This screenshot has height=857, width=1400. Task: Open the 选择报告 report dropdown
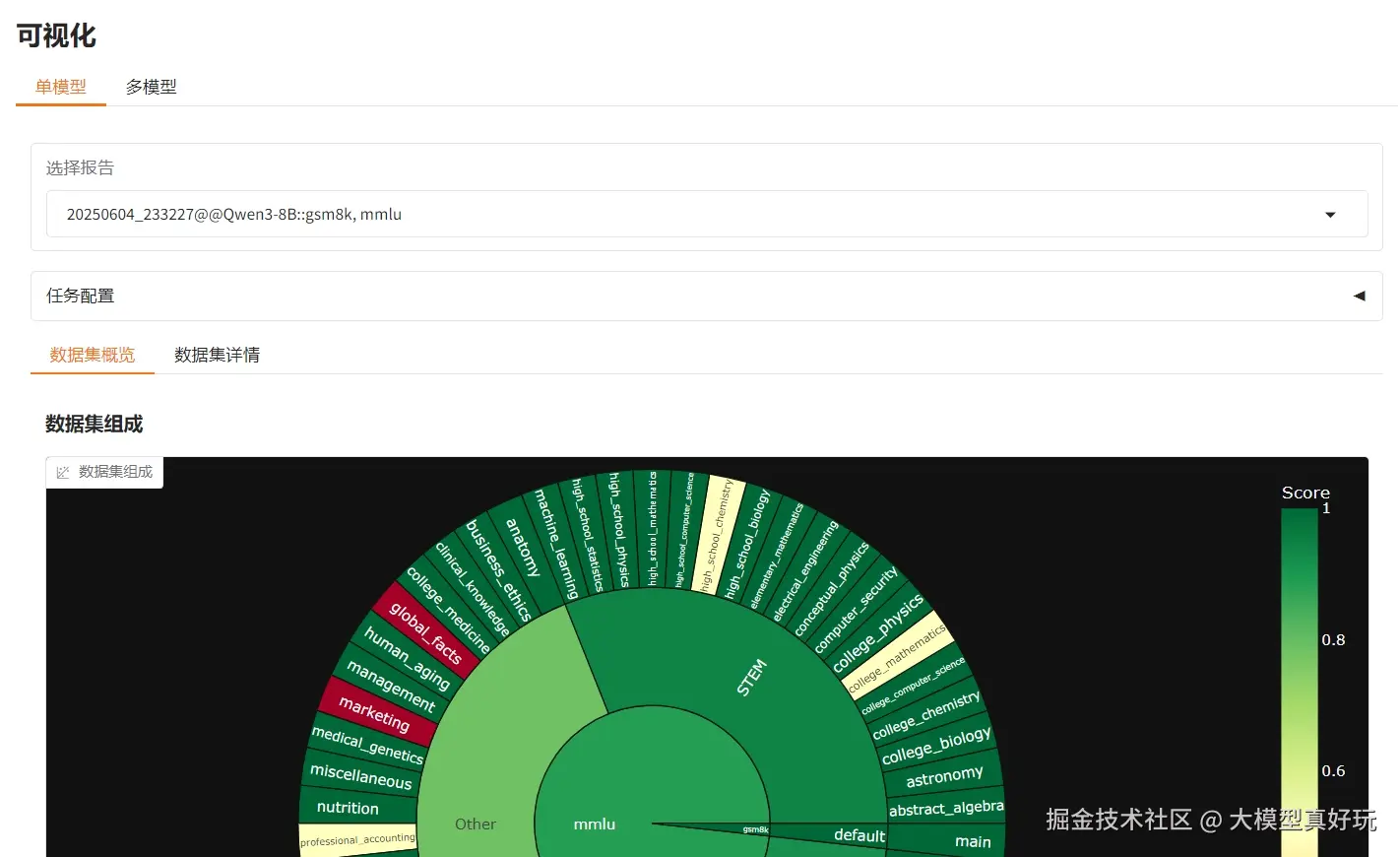coord(706,214)
